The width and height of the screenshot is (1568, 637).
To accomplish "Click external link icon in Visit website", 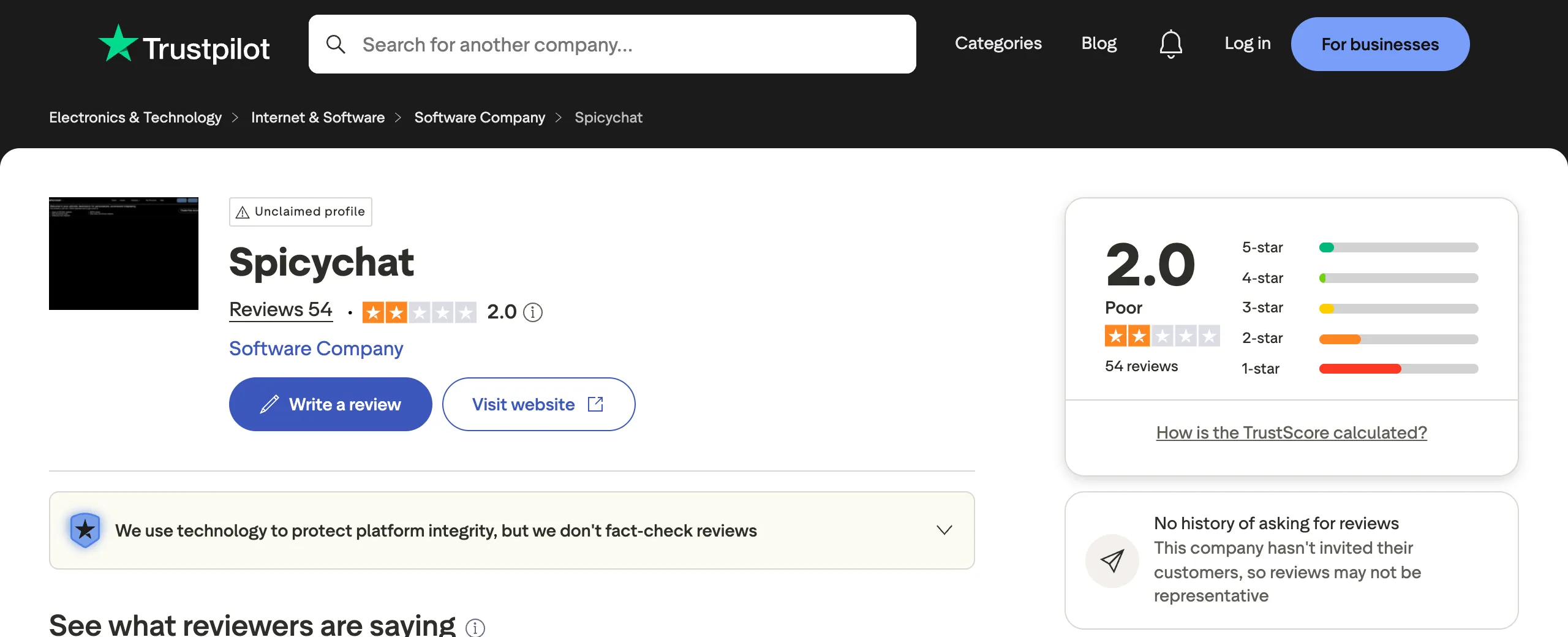I will [595, 404].
